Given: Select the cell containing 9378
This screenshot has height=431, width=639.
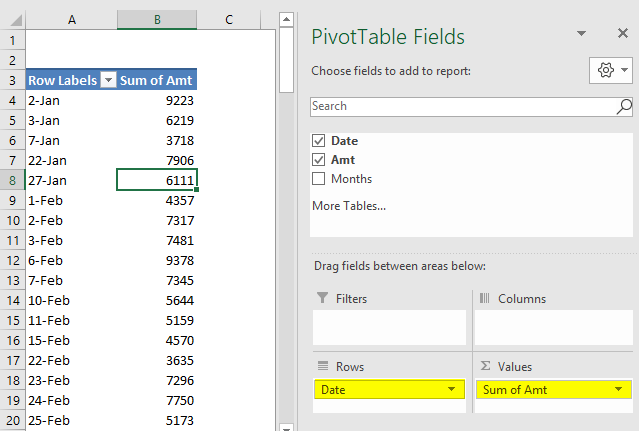Looking at the screenshot, I should [x=157, y=260].
